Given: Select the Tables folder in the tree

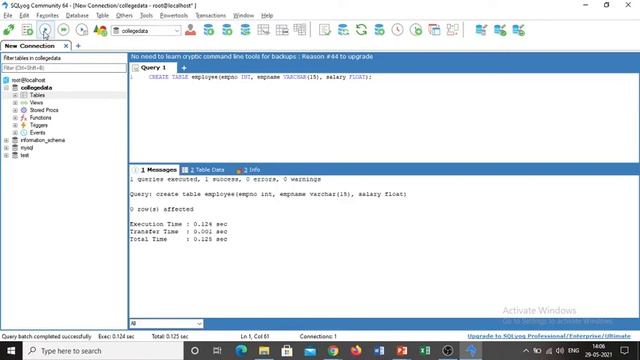Looking at the screenshot, I should coord(37,95).
